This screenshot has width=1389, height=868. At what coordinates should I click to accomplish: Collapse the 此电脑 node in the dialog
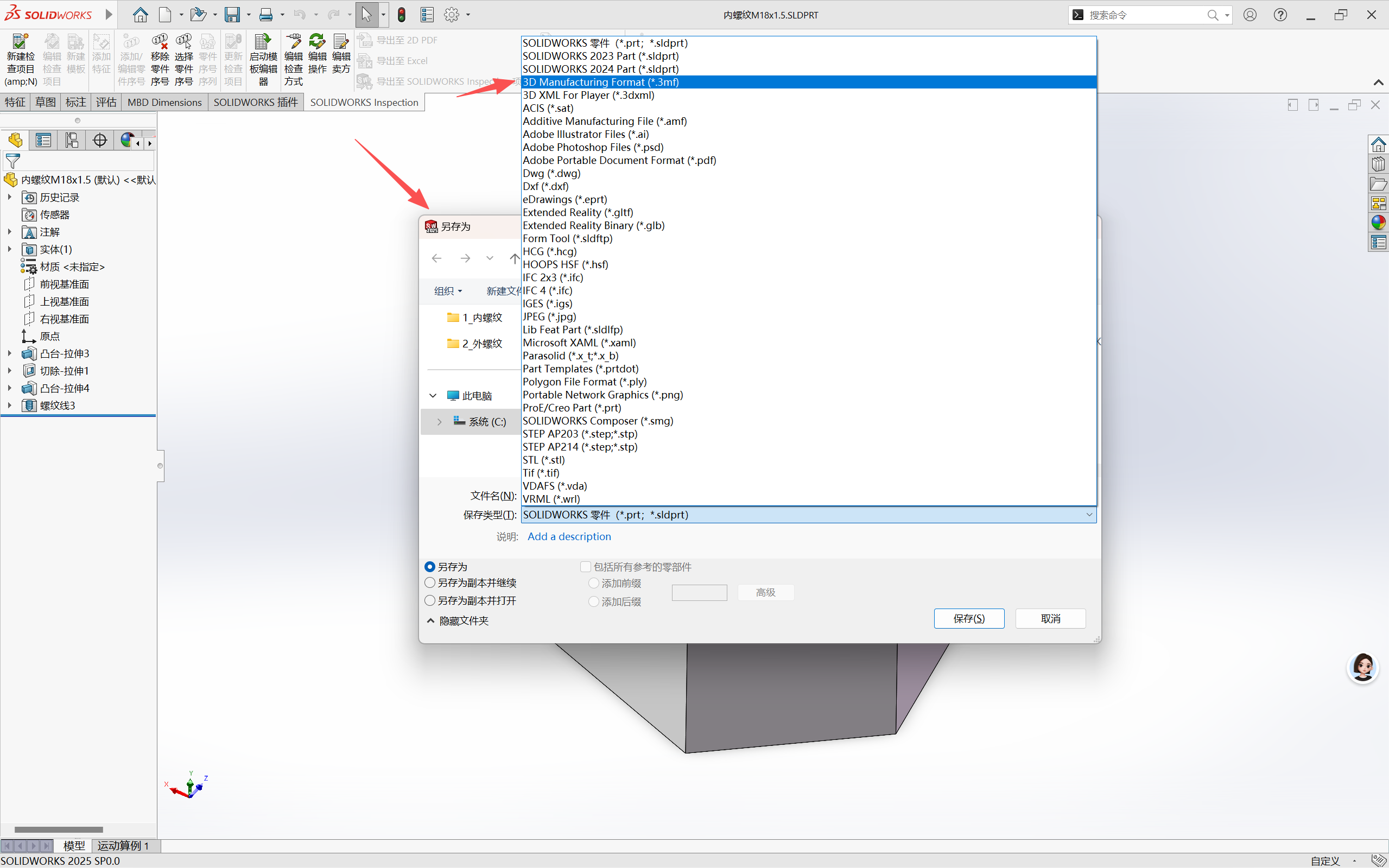coord(433,396)
